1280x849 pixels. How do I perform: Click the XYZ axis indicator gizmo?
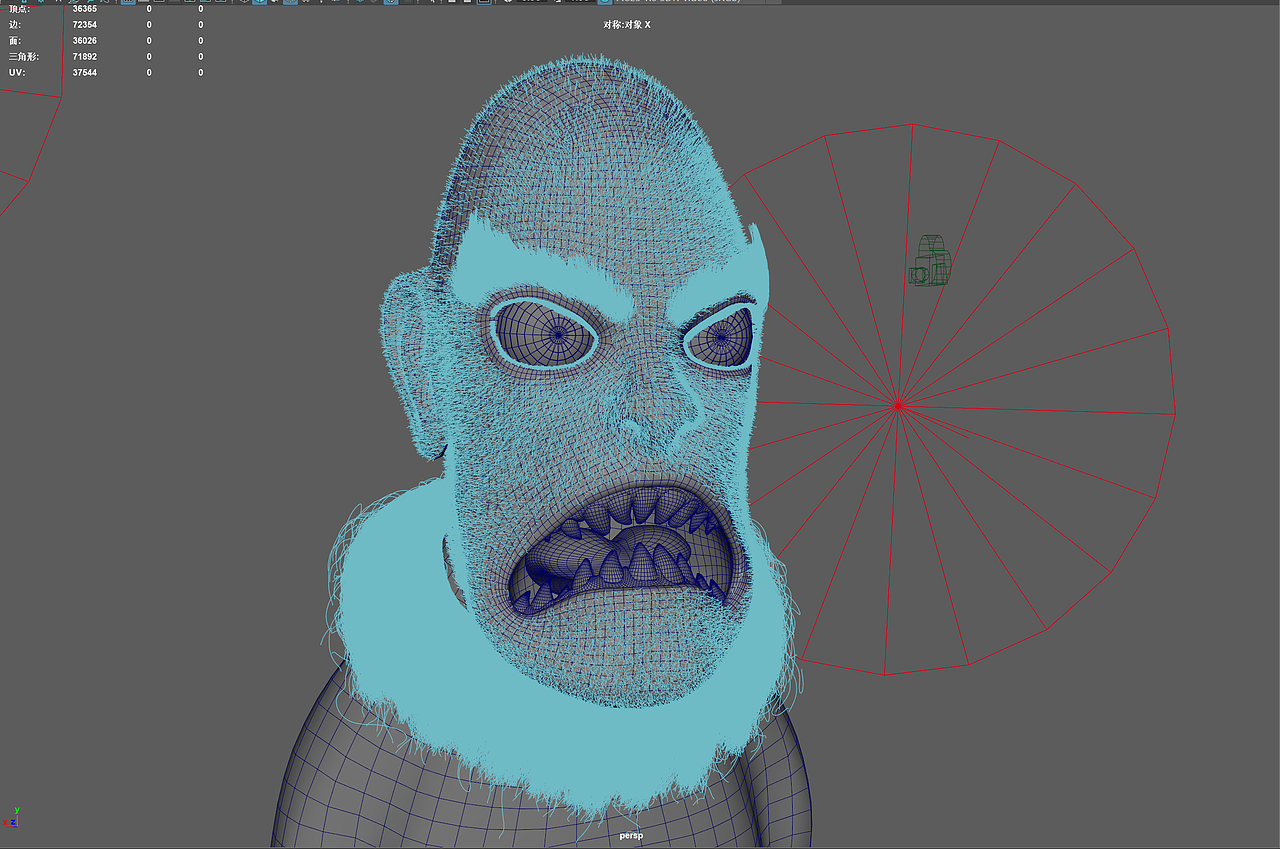pyautogui.click(x=11, y=817)
